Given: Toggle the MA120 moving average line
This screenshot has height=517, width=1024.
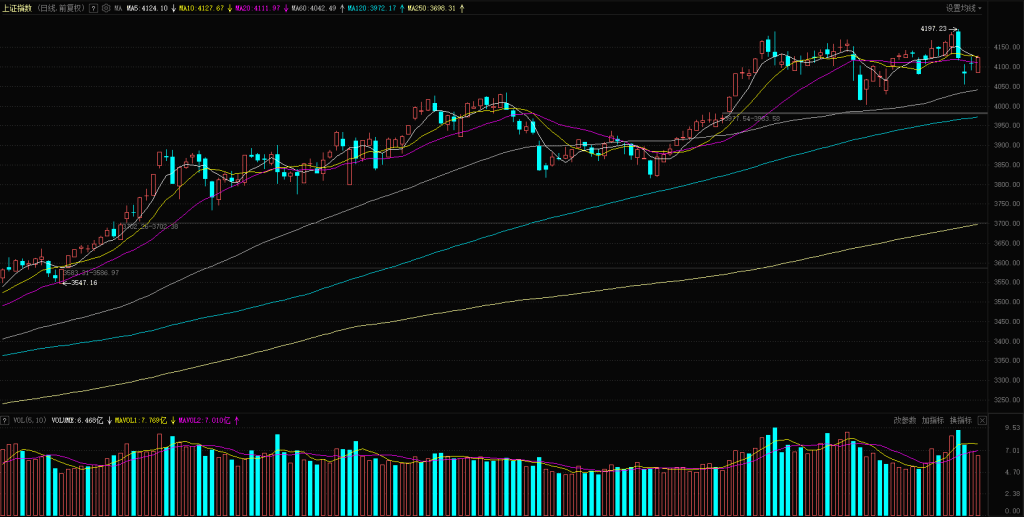Looking at the screenshot, I should click(373, 8).
